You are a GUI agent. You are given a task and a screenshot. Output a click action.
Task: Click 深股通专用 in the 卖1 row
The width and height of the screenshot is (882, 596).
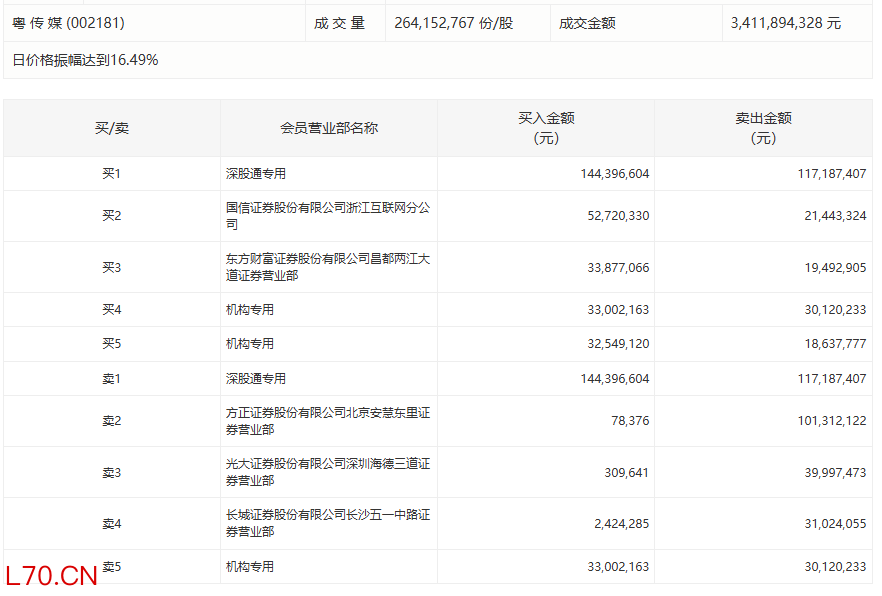pyautogui.click(x=256, y=379)
